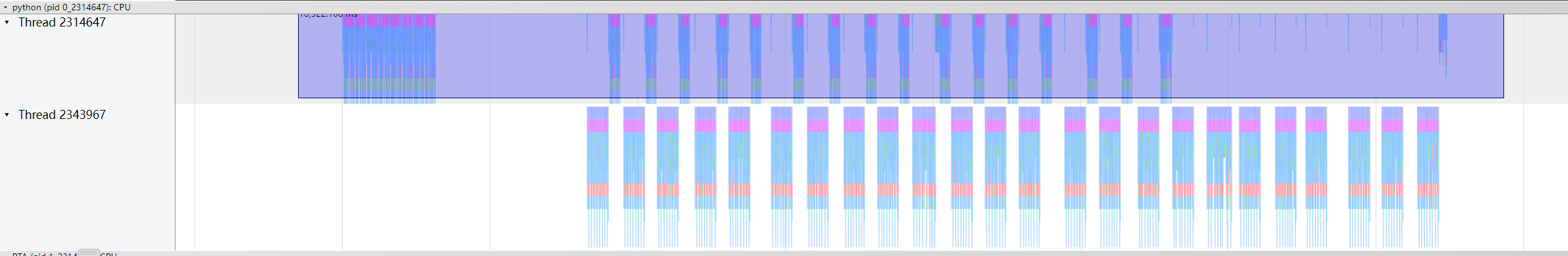
Task: Select the dense slice cluster at the start of Thread 2314647
Action: (389, 59)
